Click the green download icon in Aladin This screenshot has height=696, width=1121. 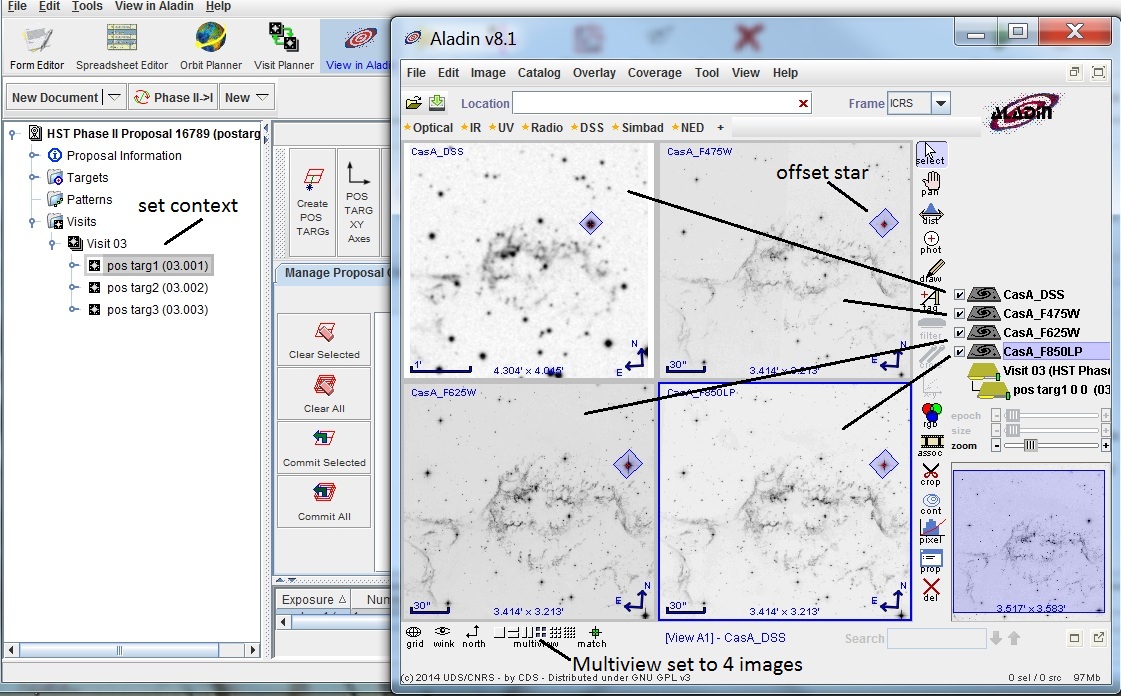(x=437, y=103)
